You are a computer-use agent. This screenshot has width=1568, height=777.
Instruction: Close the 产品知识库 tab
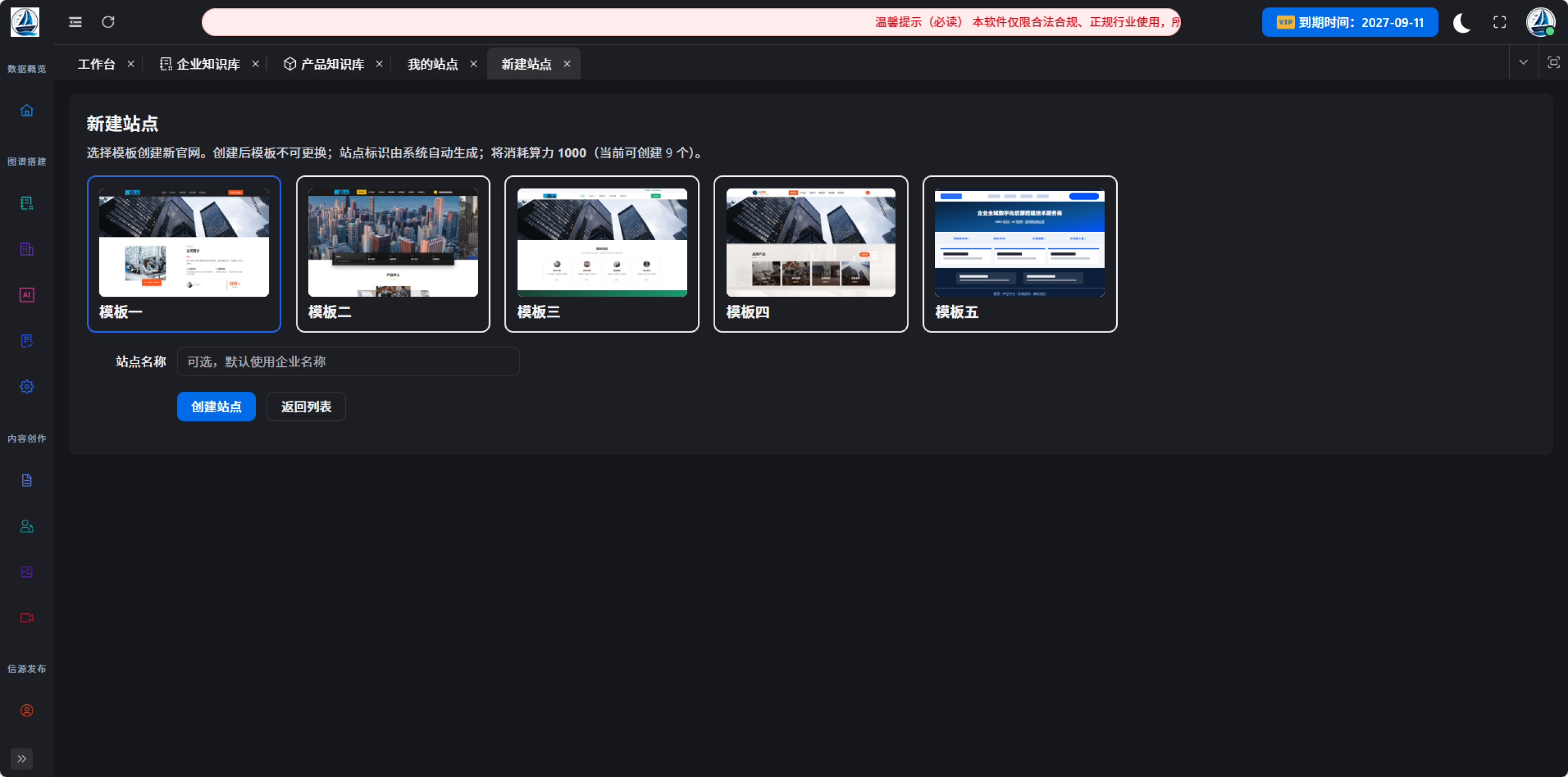[378, 64]
